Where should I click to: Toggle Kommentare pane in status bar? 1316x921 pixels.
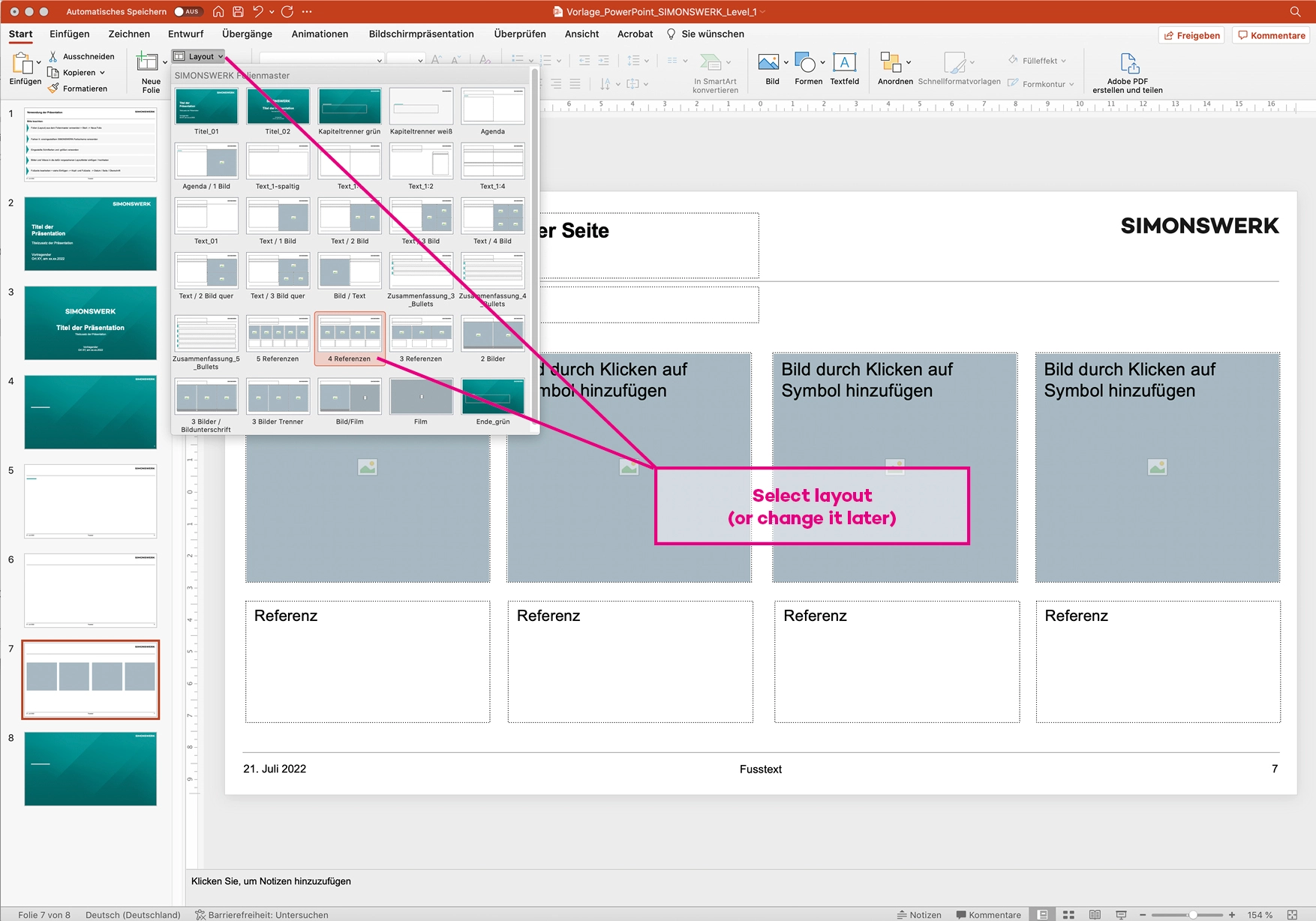(x=988, y=914)
